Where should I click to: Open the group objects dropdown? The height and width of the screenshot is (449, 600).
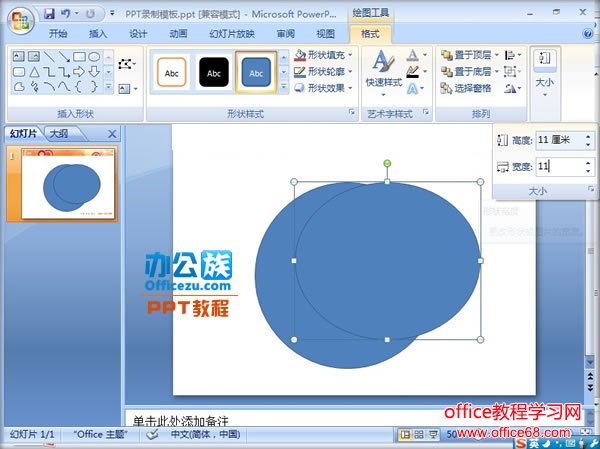click(513, 72)
